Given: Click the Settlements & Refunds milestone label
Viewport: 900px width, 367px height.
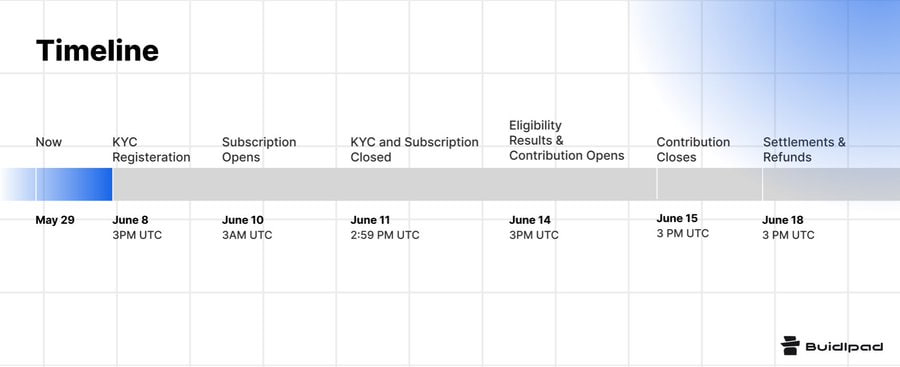Looking at the screenshot, I should [804, 149].
